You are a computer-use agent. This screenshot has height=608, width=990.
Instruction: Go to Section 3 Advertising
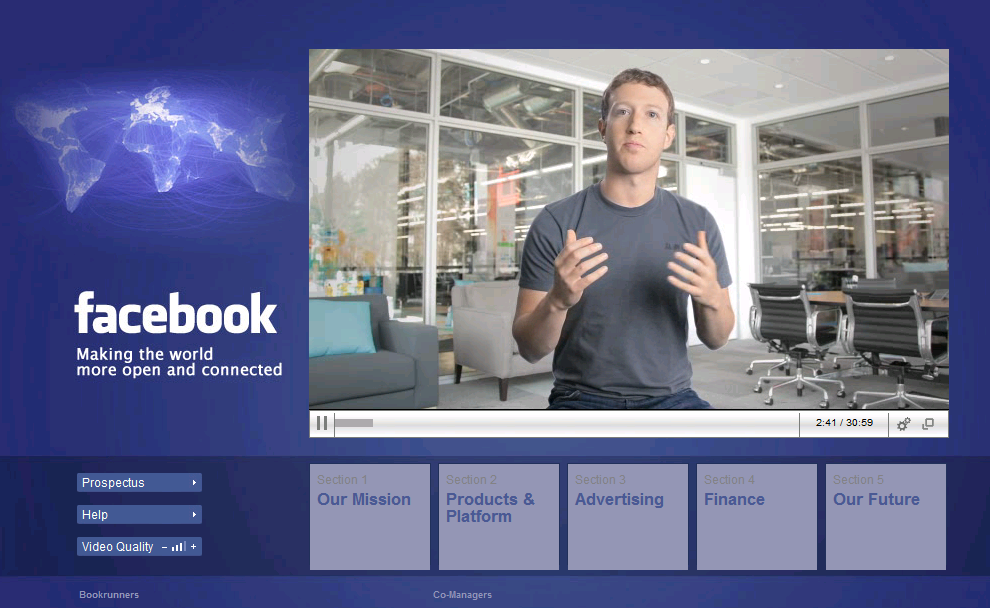[x=627, y=516]
